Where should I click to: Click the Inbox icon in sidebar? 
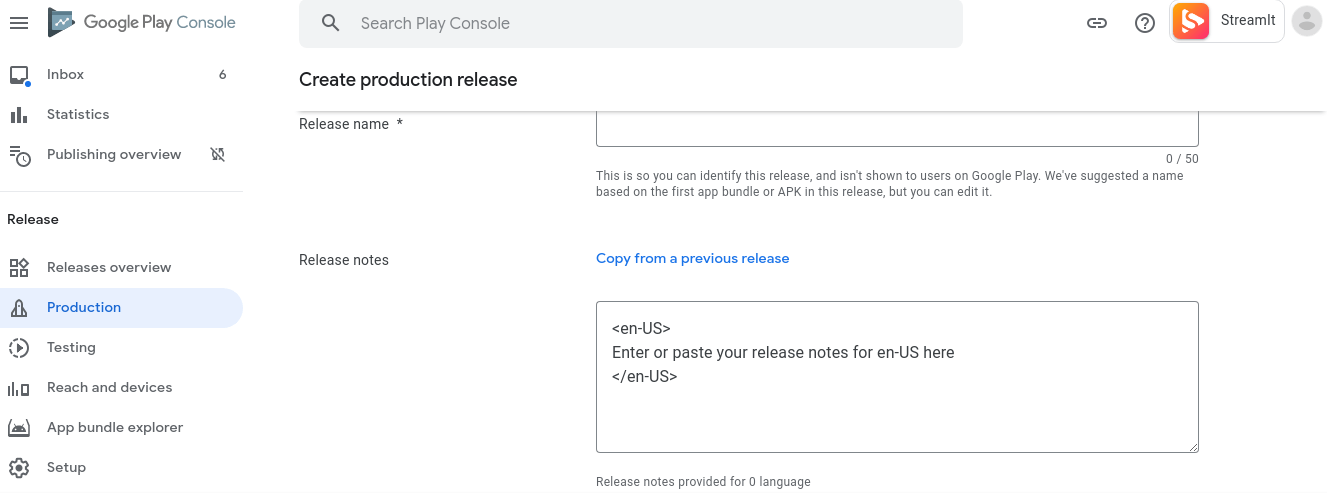point(19,75)
